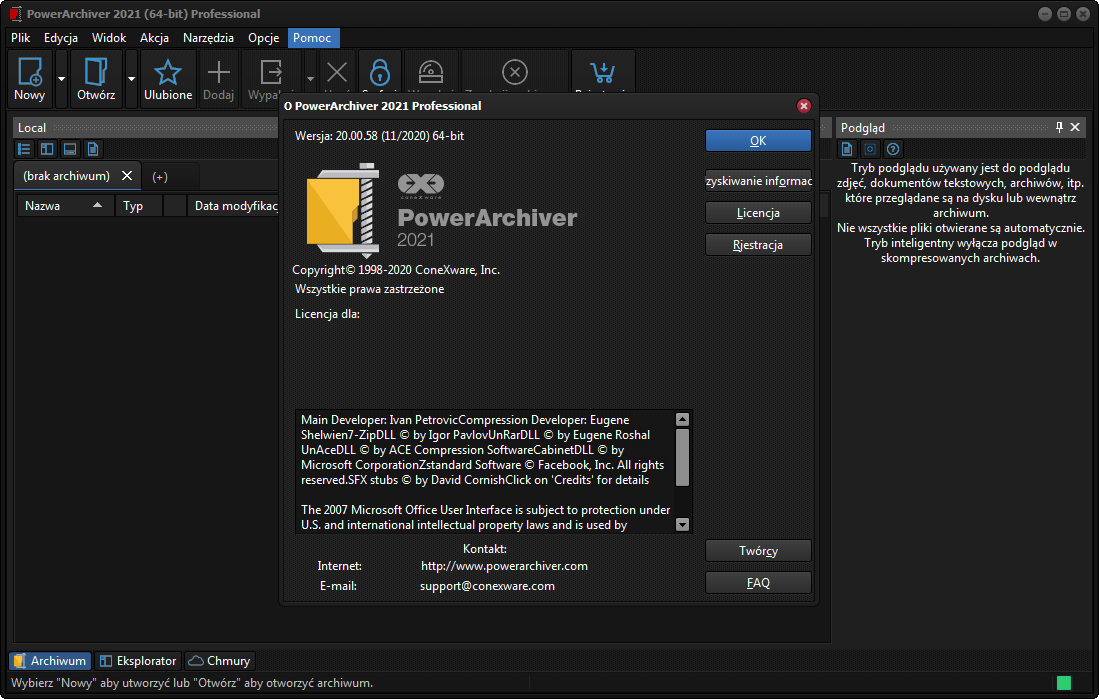The width and height of the screenshot is (1099, 699).
Task: Click the shopping cart register icon
Action: [x=603, y=72]
